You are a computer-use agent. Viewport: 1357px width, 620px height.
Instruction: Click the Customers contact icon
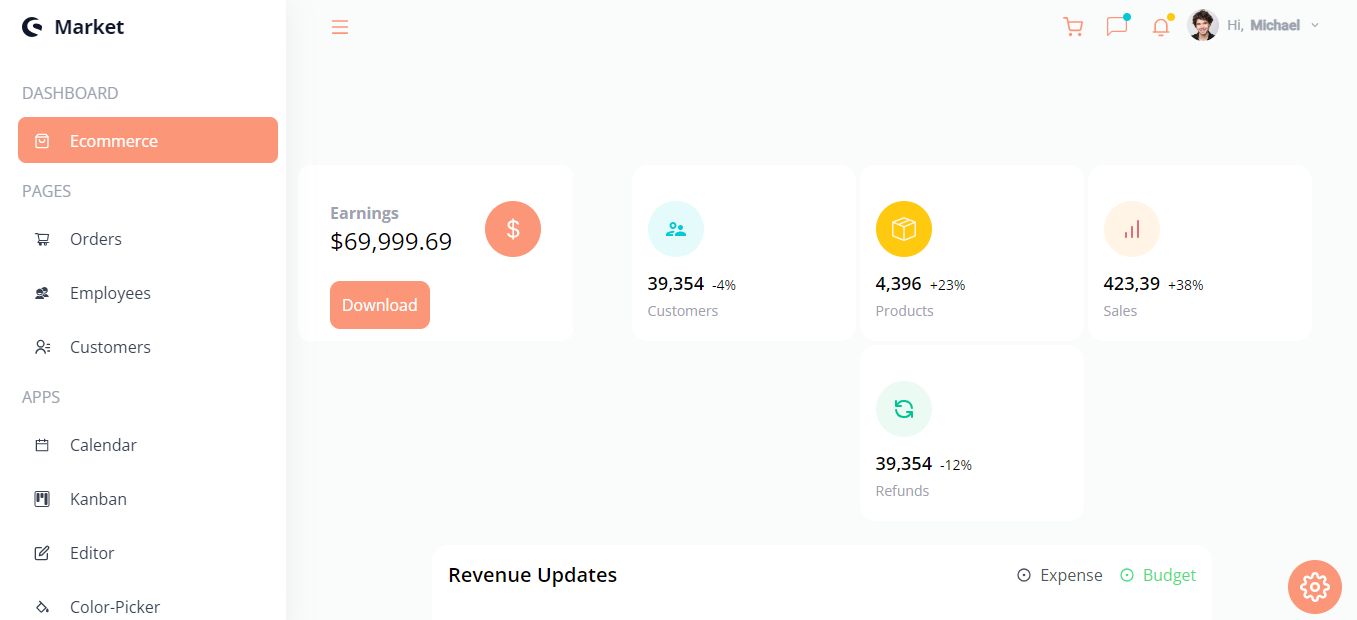pos(42,347)
